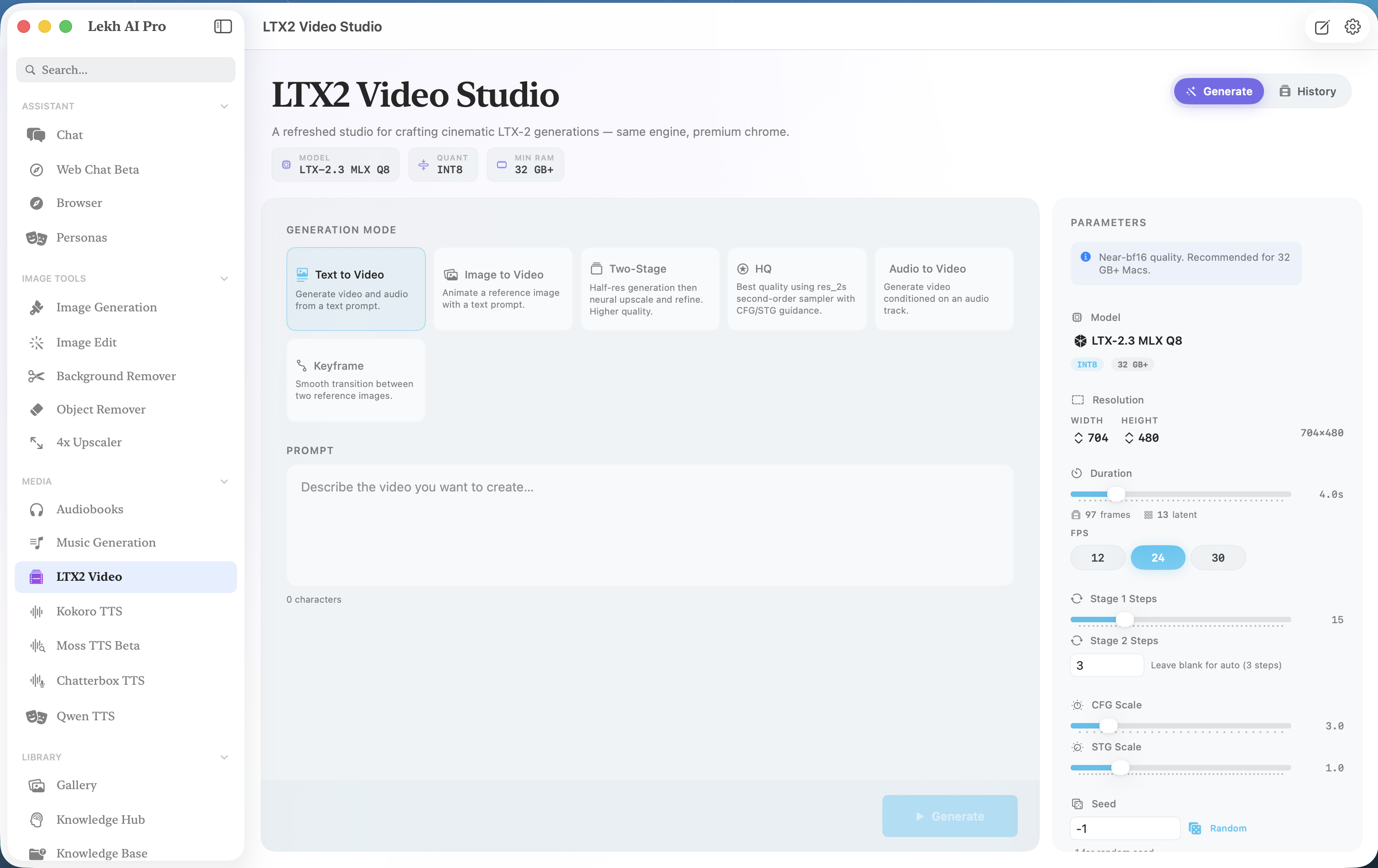Open new compose note icon
This screenshot has width=1378, height=868.
(1321, 27)
